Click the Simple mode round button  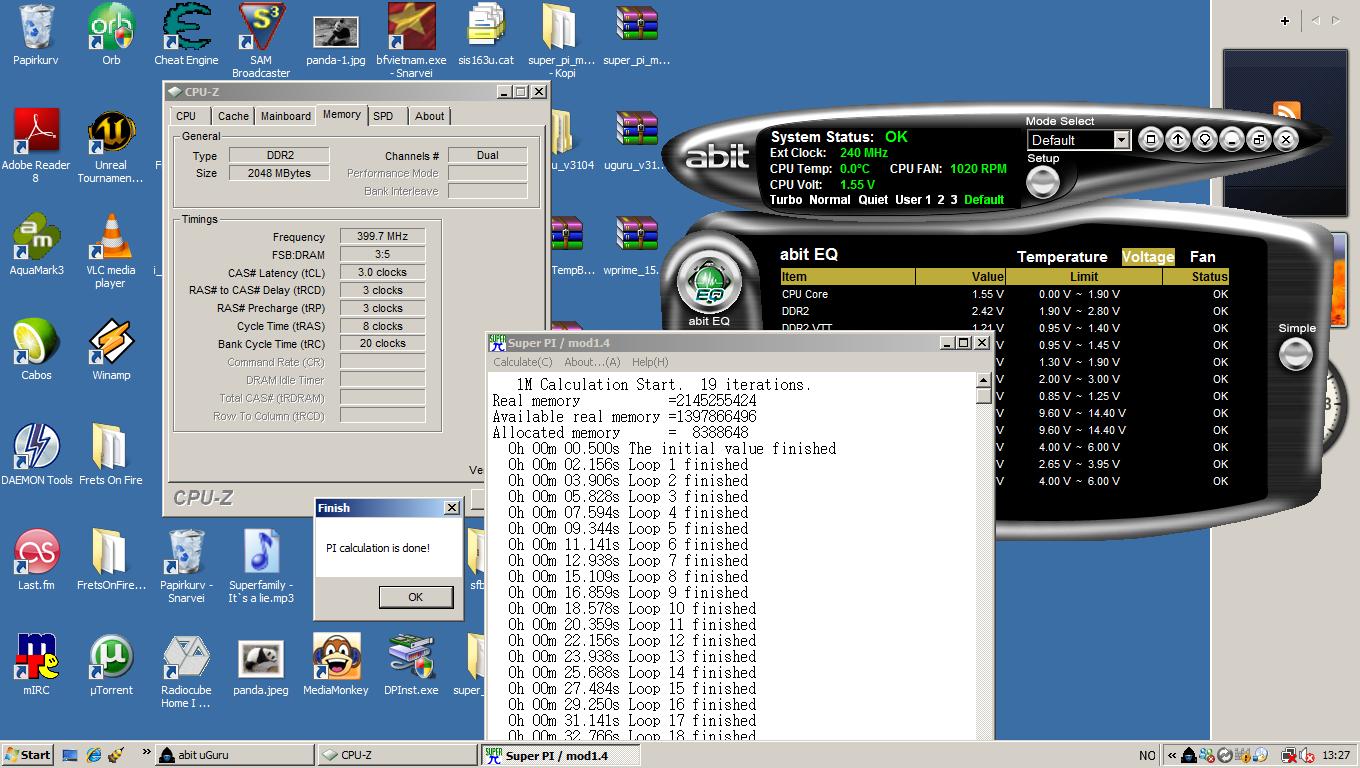coord(1296,352)
